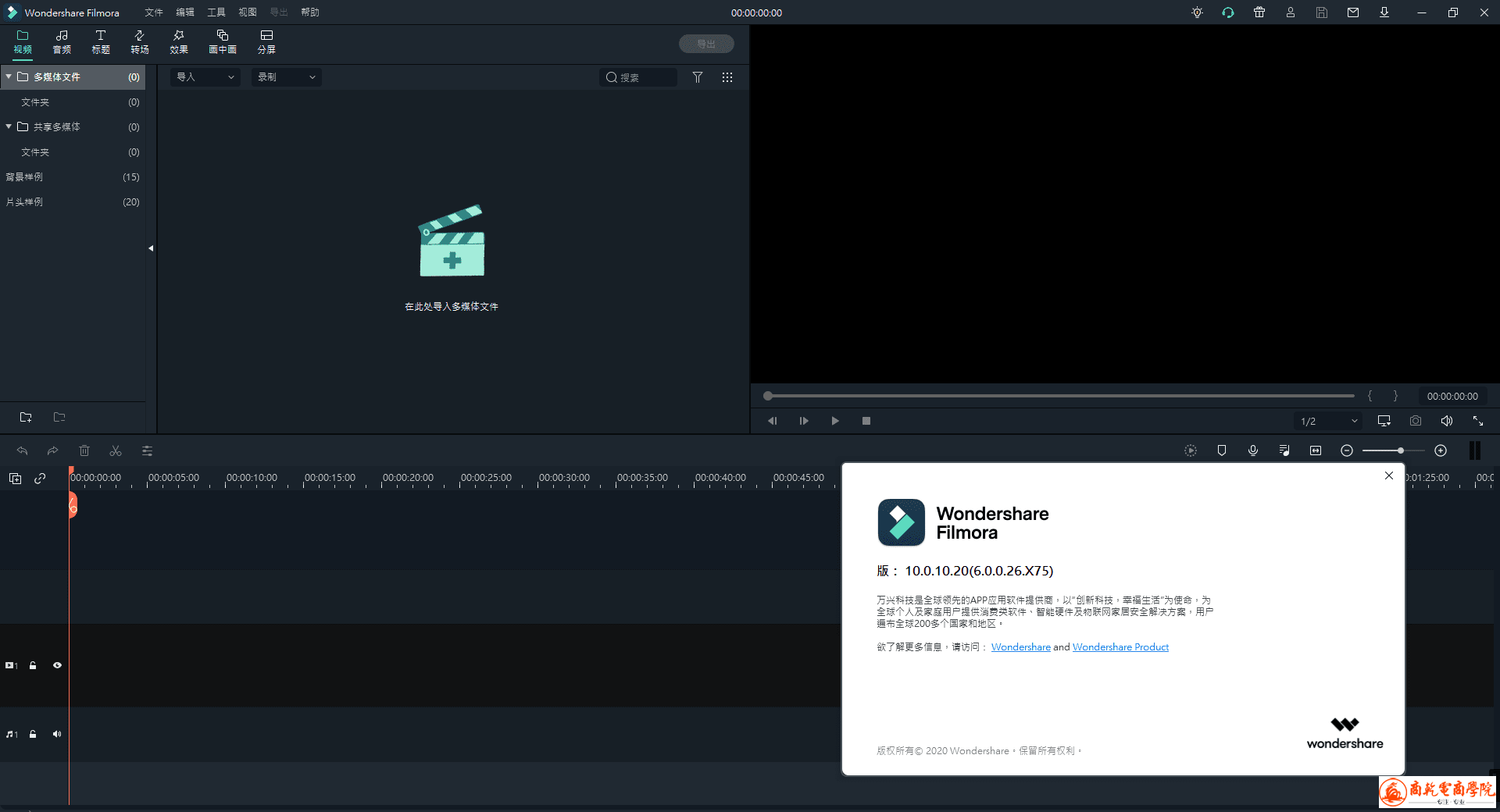Open the tips lightbulb icon
Image resolution: width=1500 pixels, height=812 pixels.
[x=1197, y=12]
